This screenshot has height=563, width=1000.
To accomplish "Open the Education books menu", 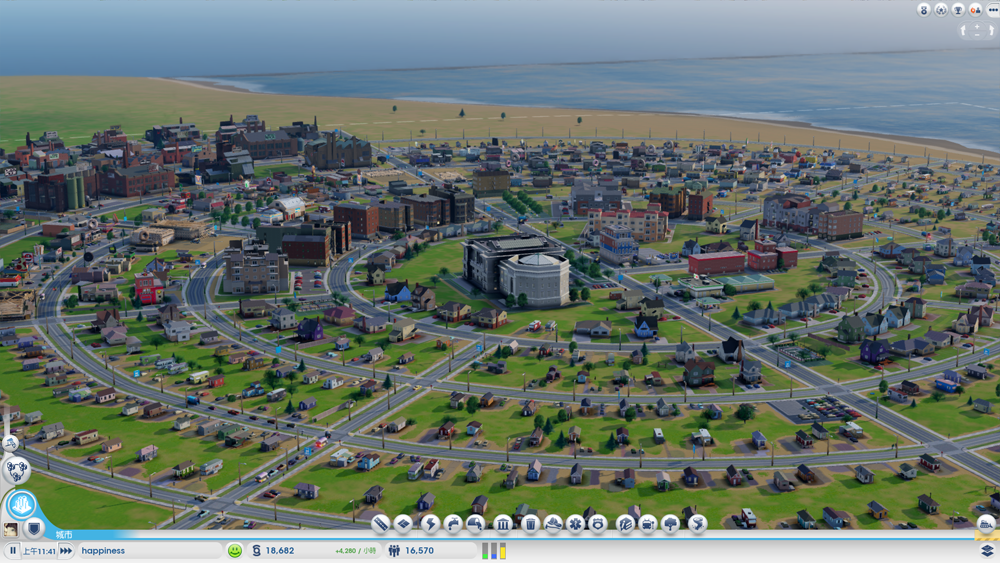I will coord(625,523).
